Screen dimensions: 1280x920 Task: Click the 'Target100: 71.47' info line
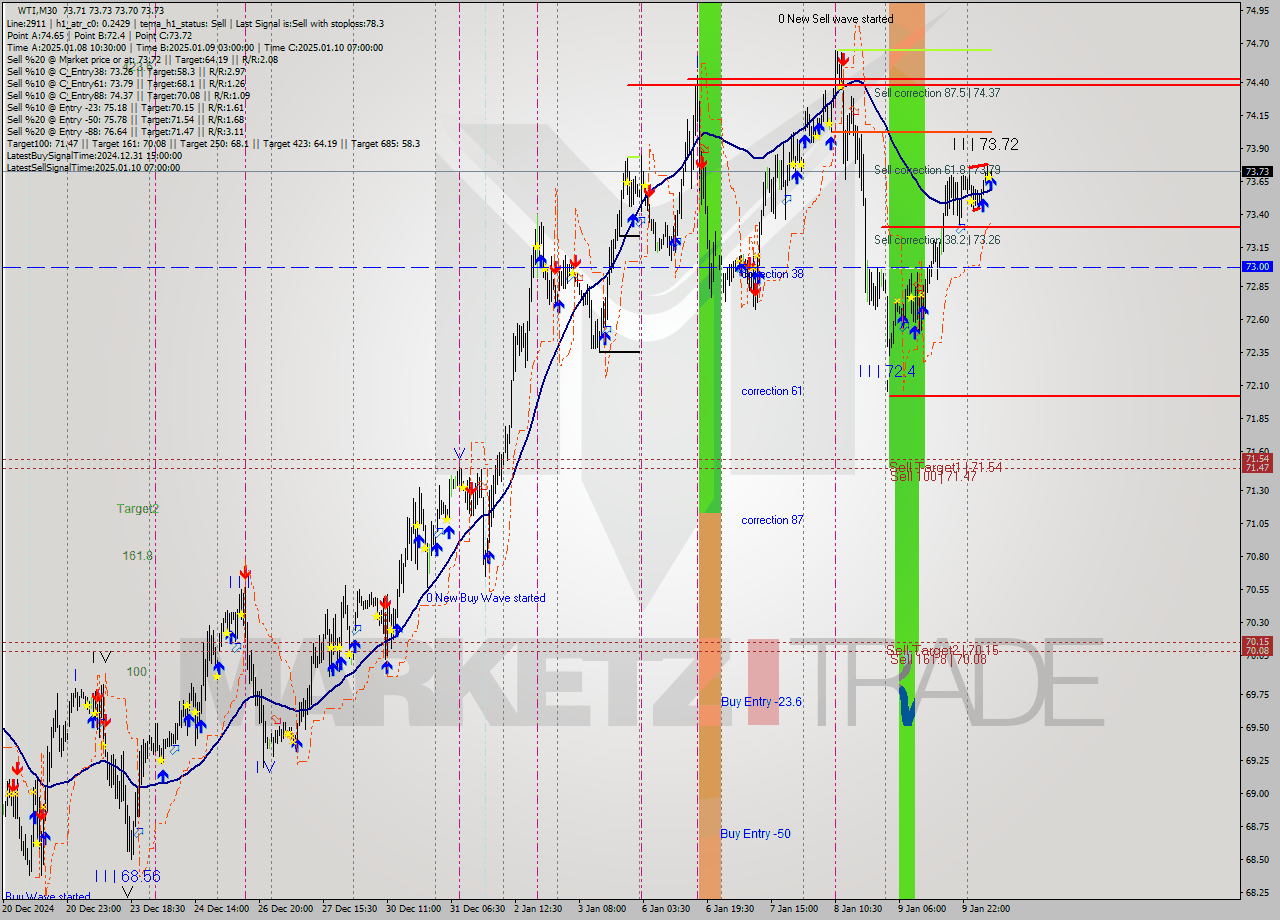(213, 143)
